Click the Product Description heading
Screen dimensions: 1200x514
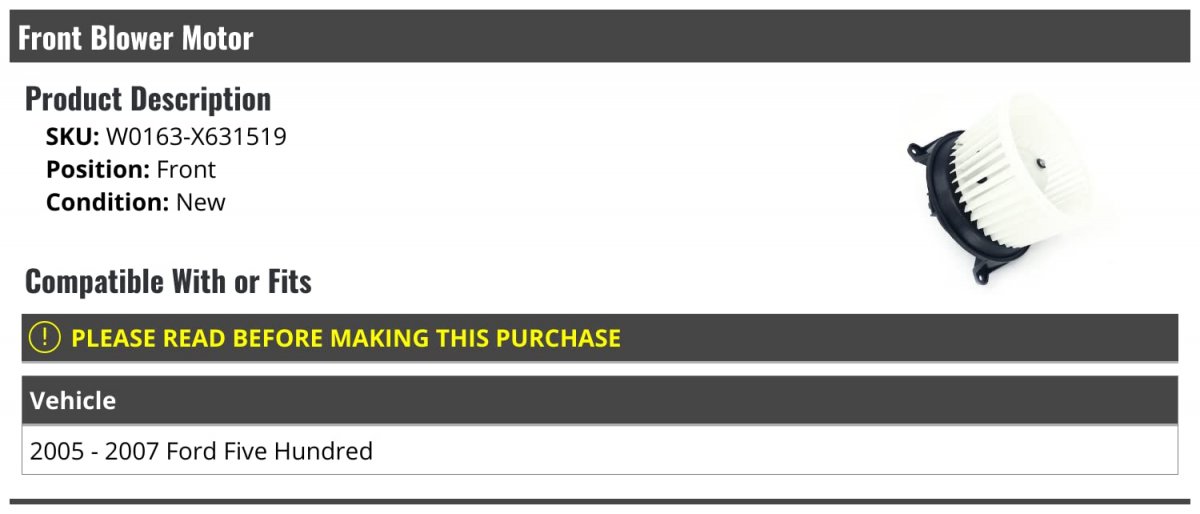click(148, 99)
